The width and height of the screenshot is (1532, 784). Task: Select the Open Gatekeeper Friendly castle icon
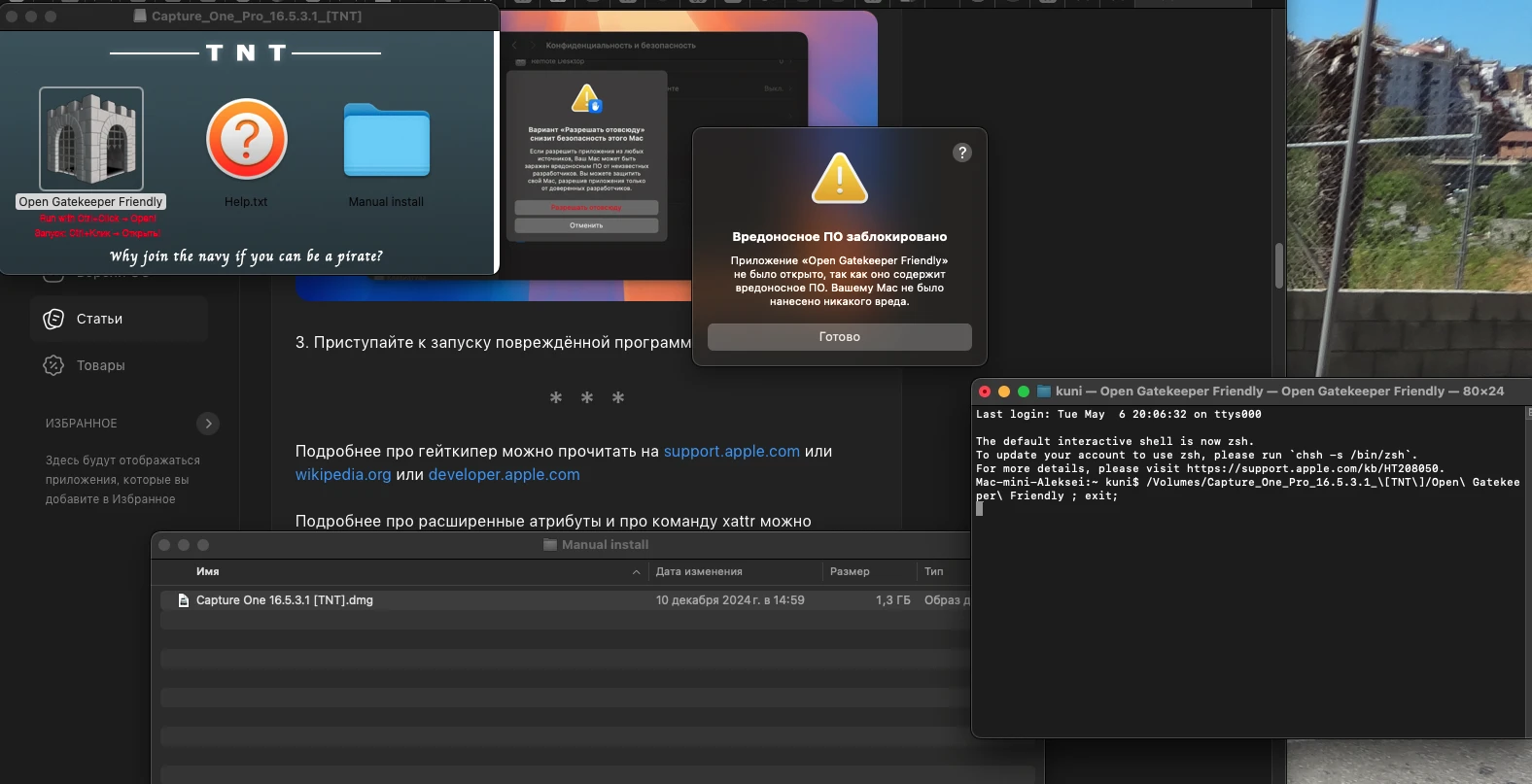tap(91, 139)
